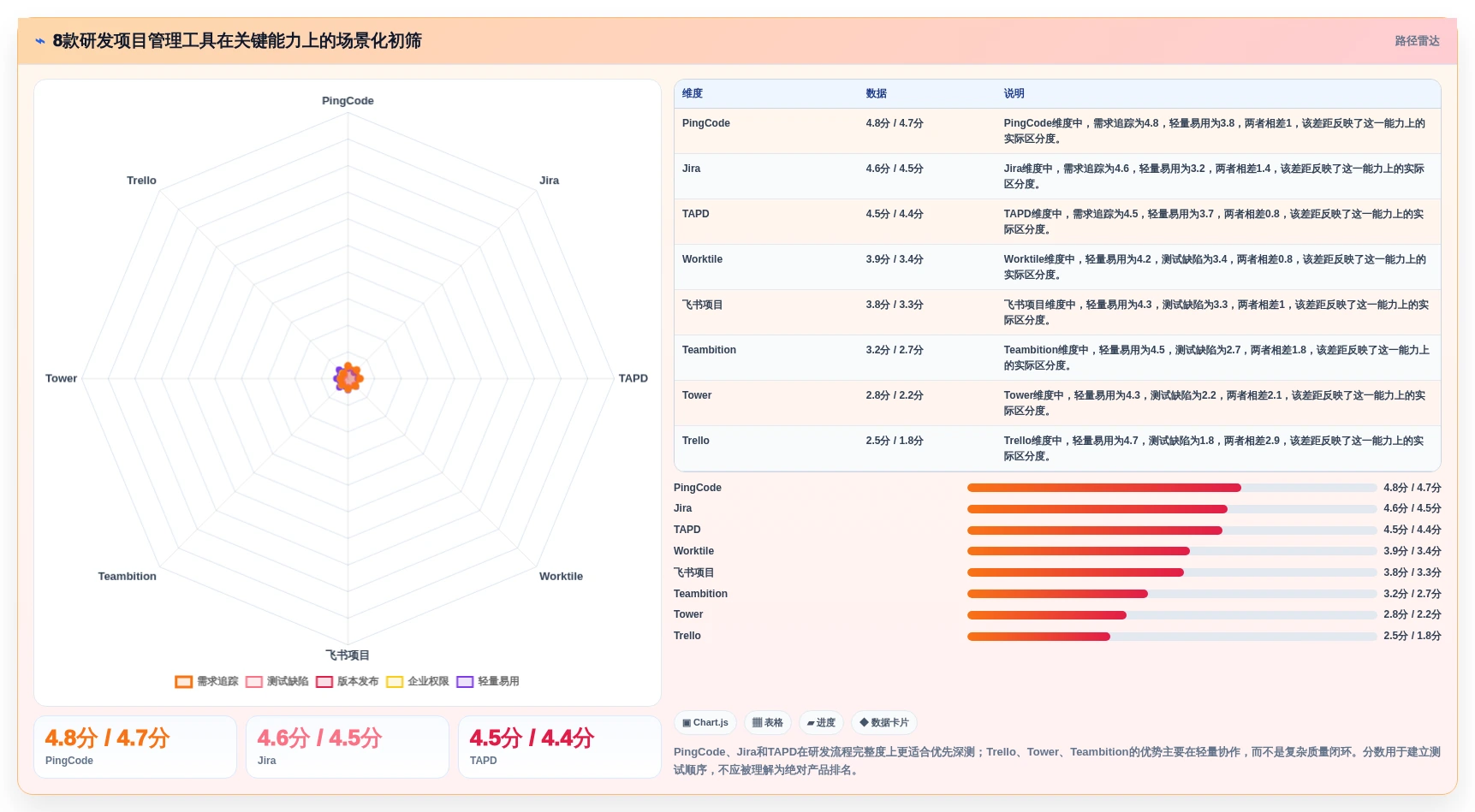Image resolution: width=1475 pixels, height=812 pixels.
Task: Select the Chart.js chip
Action: (x=705, y=723)
